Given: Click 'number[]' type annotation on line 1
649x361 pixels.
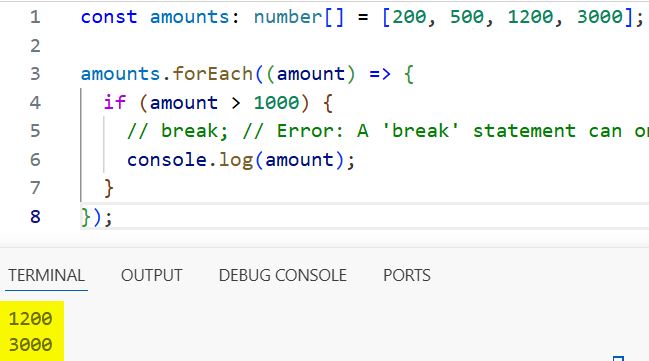Looking at the screenshot, I should (x=299, y=17).
